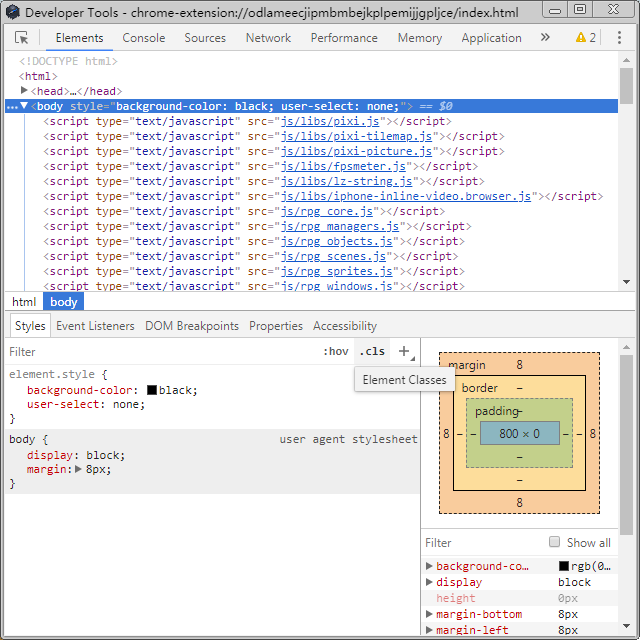Image resolution: width=640 pixels, height=640 pixels.
Task: Open the warnings count indicator
Action: [x=586, y=38]
